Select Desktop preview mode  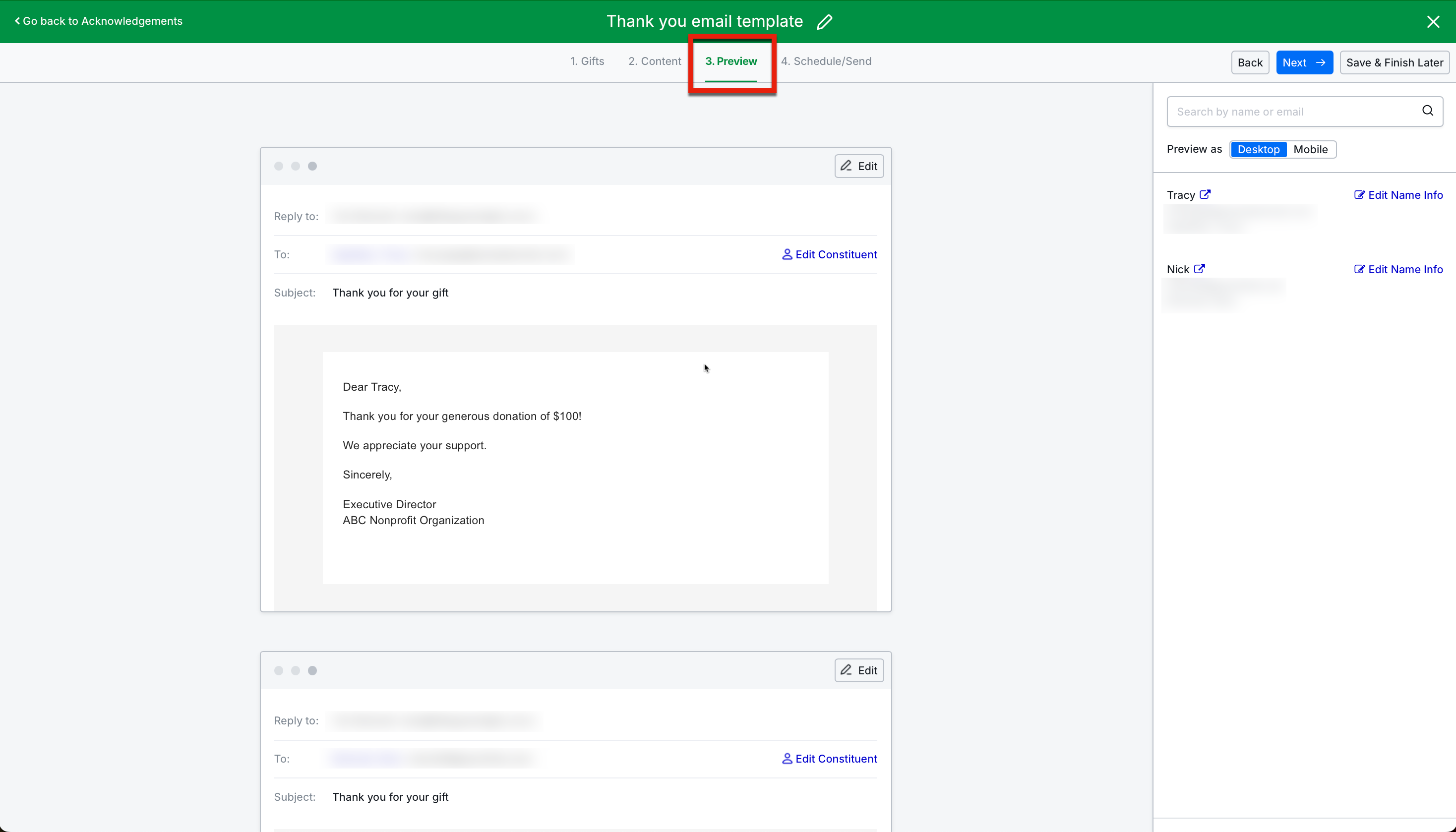click(x=1258, y=149)
